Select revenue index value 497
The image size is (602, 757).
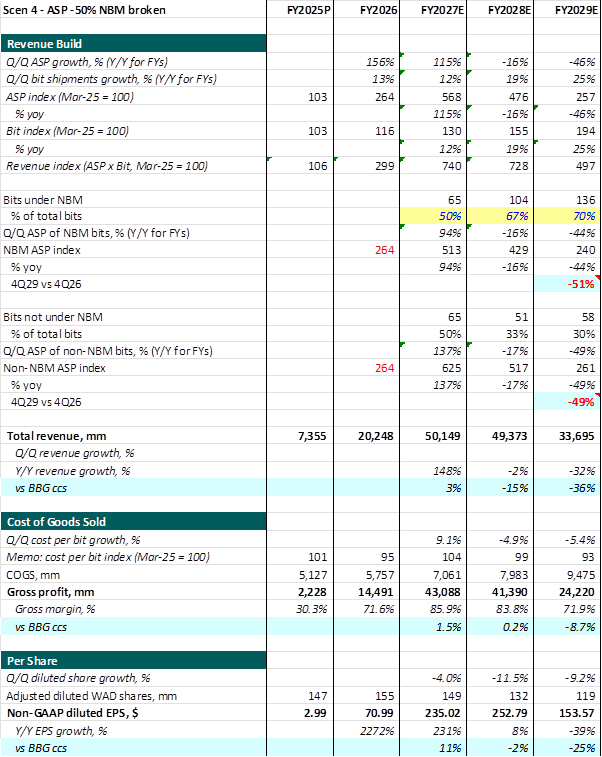coord(586,166)
